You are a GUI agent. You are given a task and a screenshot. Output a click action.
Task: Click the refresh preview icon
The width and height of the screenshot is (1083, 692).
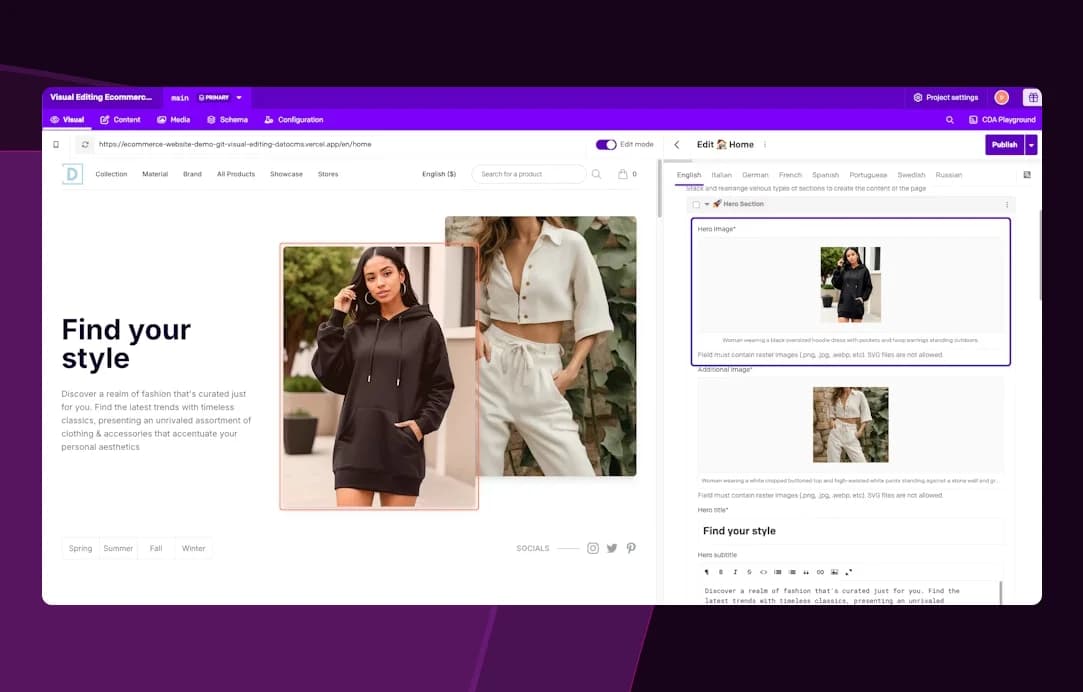click(85, 144)
